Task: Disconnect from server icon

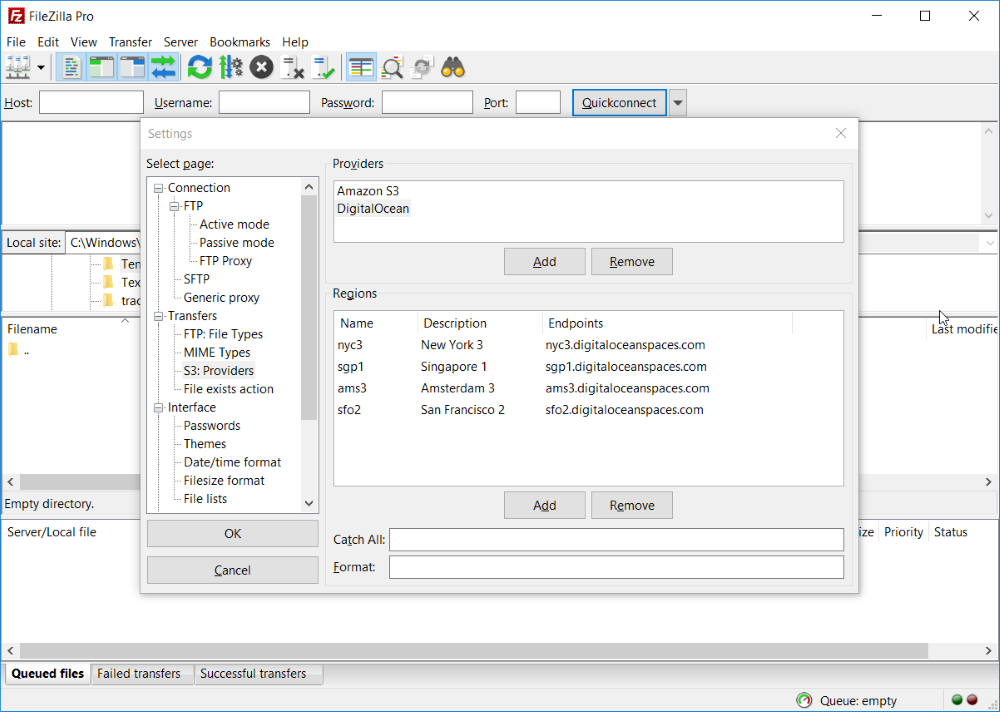Action: click(292, 67)
